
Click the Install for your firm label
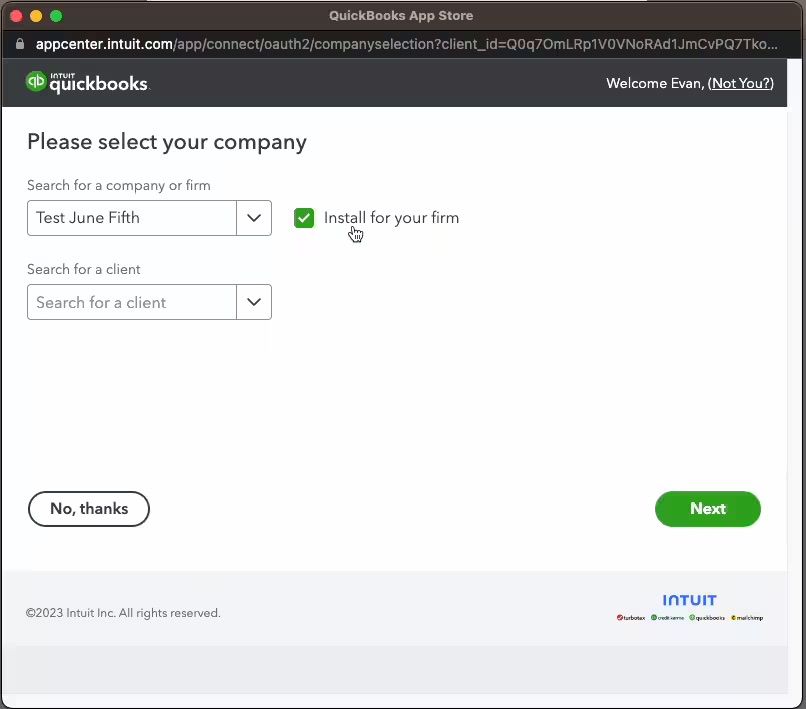click(x=391, y=218)
